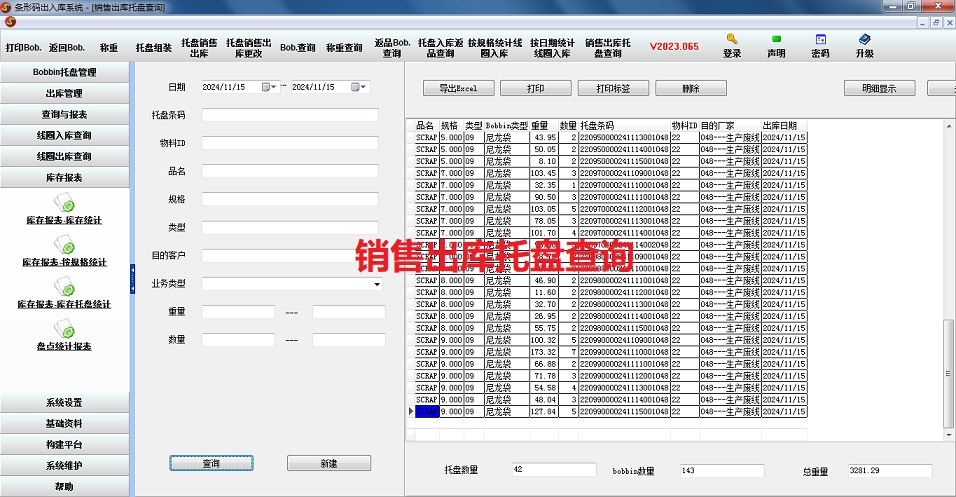Open the 密码 (password) toolbar icon
Screen dimensions: 956x497
(820, 40)
